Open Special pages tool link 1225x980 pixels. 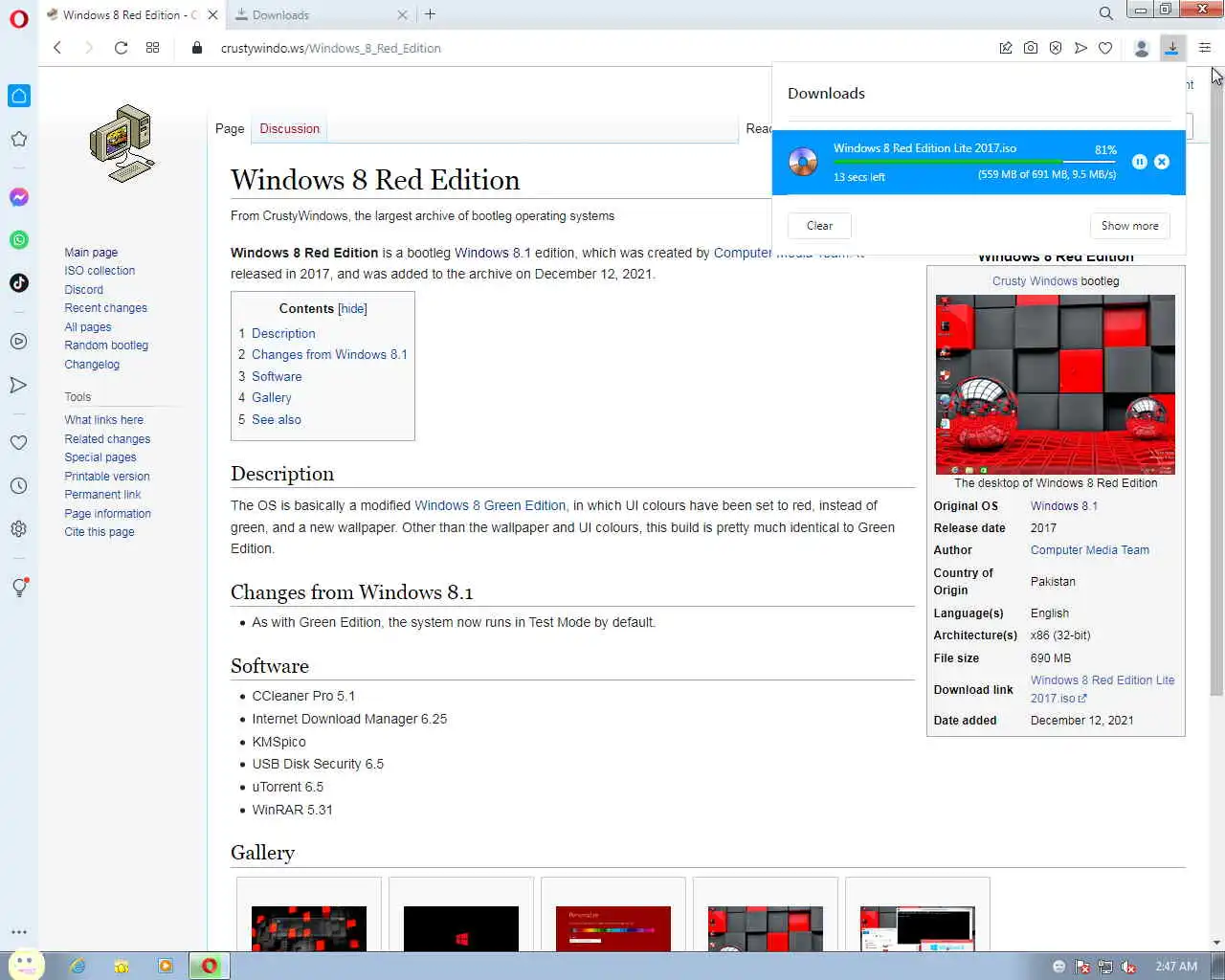(x=100, y=457)
